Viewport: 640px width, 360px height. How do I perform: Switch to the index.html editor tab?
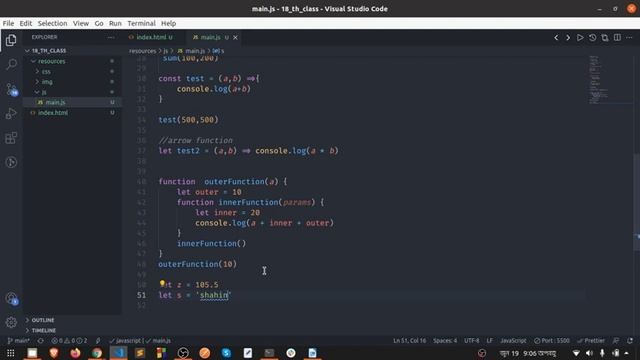(153, 37)
